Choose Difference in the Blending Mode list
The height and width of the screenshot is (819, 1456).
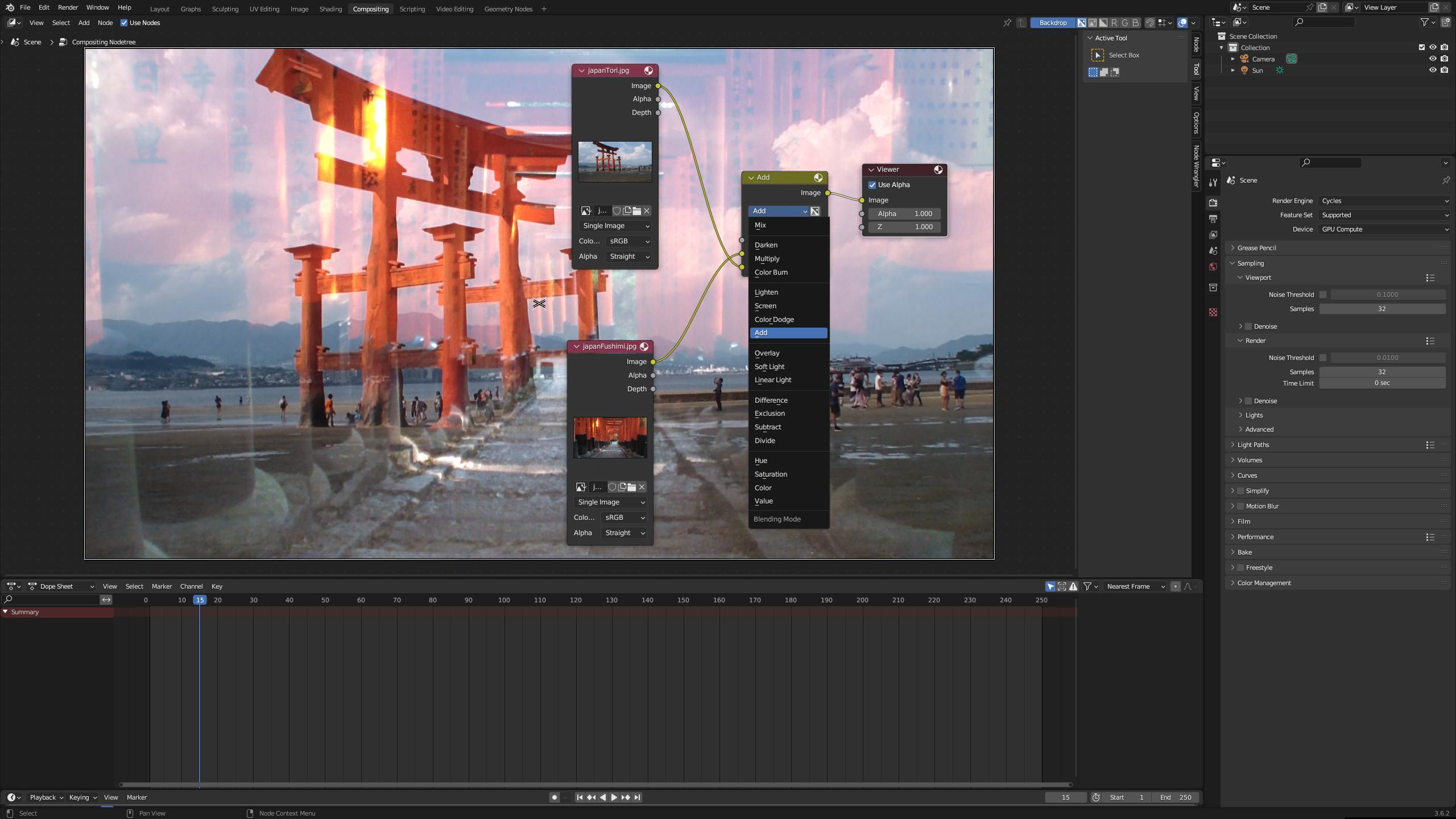[x=788, y=400]
